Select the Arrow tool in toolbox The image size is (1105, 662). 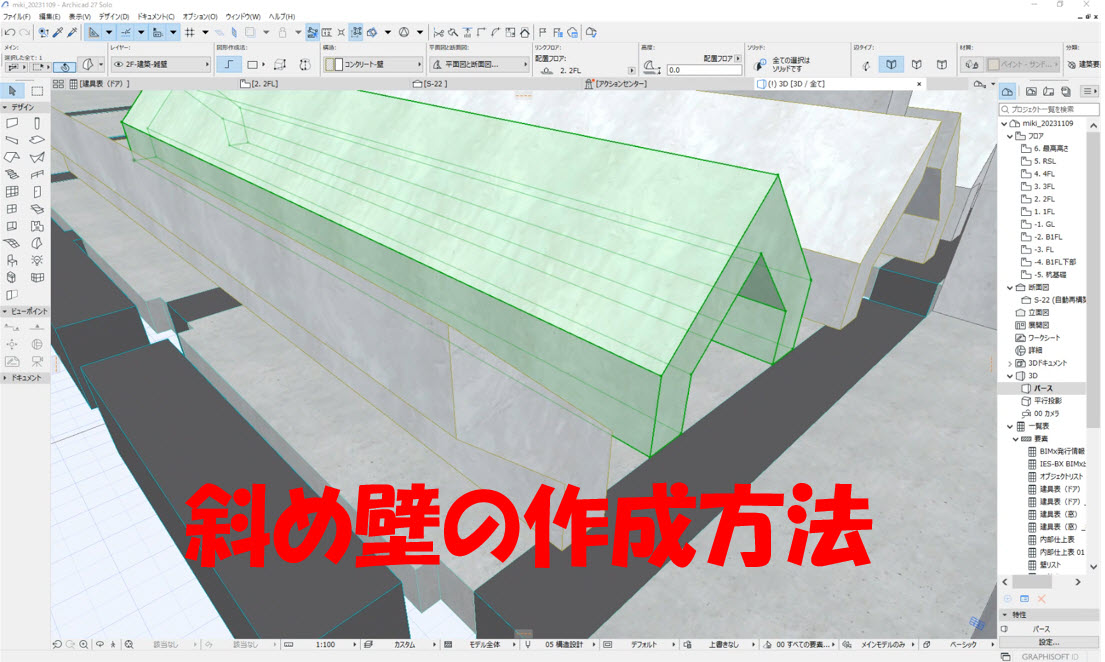click(12, 92)
